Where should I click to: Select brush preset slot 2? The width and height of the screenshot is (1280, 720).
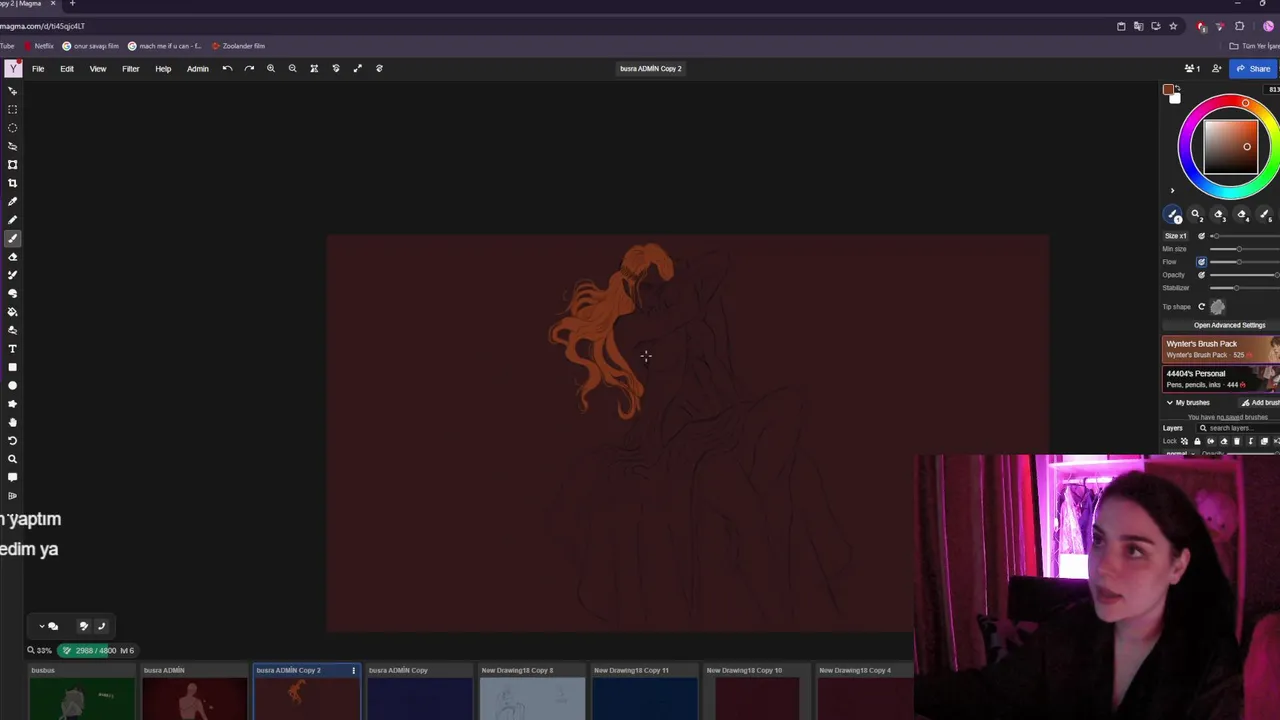tap(1196, 215)
